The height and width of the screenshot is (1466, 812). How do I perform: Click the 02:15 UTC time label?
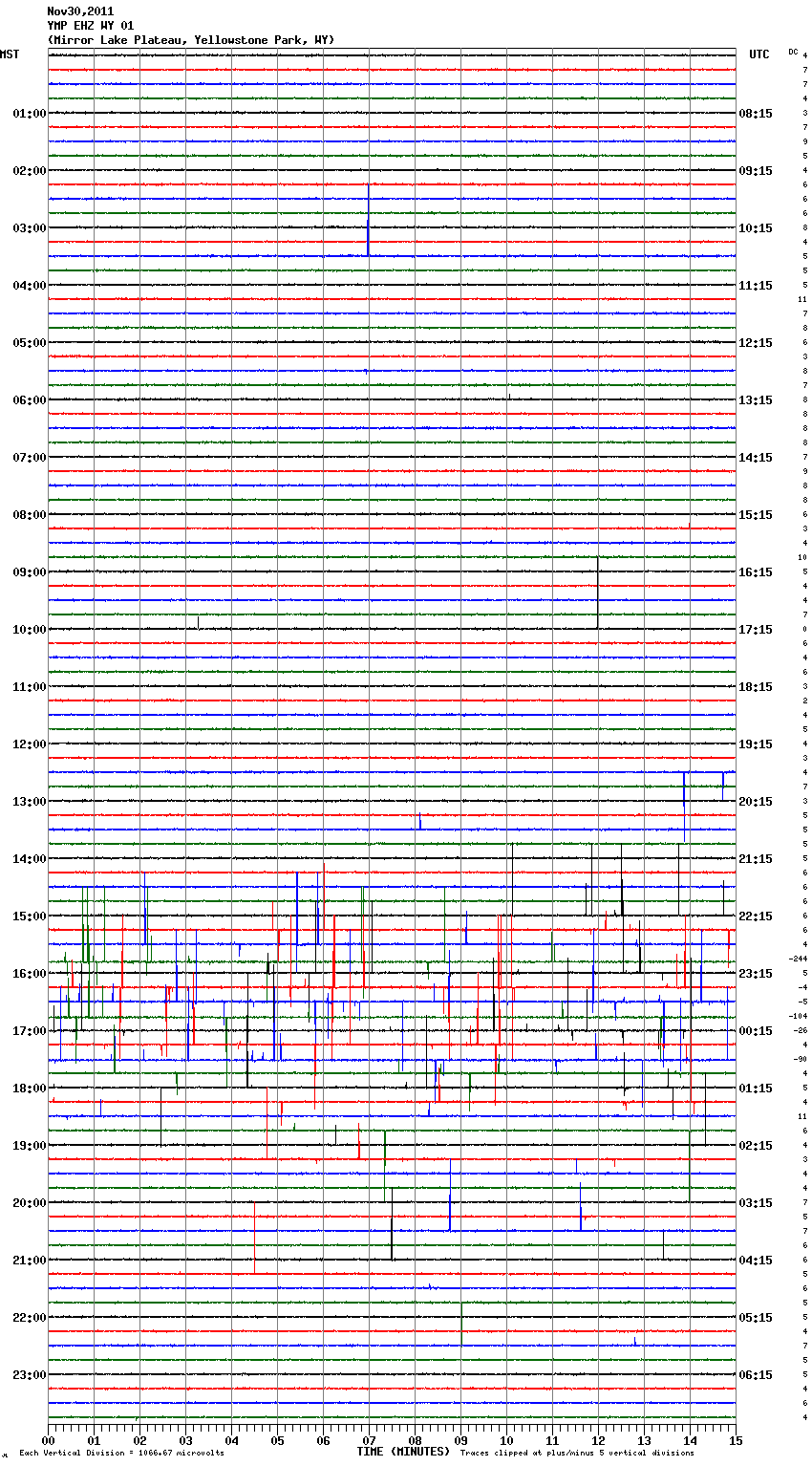[x=756, y=1146]
